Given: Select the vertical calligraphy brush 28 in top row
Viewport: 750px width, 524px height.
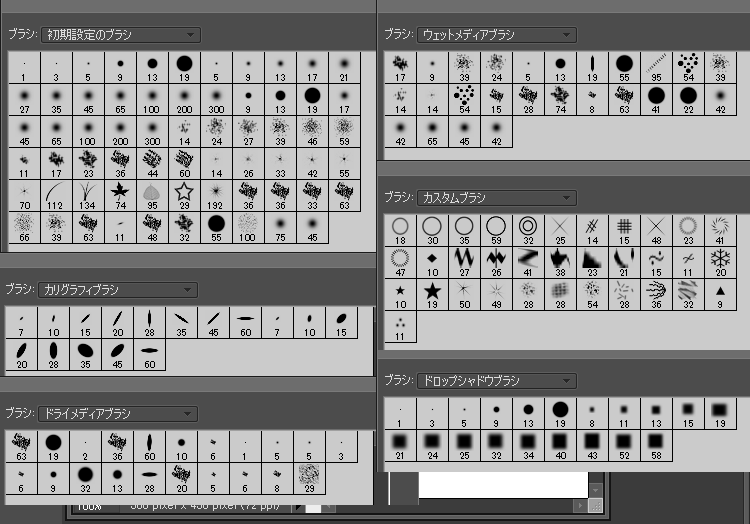Looking at the screenshot, I should [149, 323].
